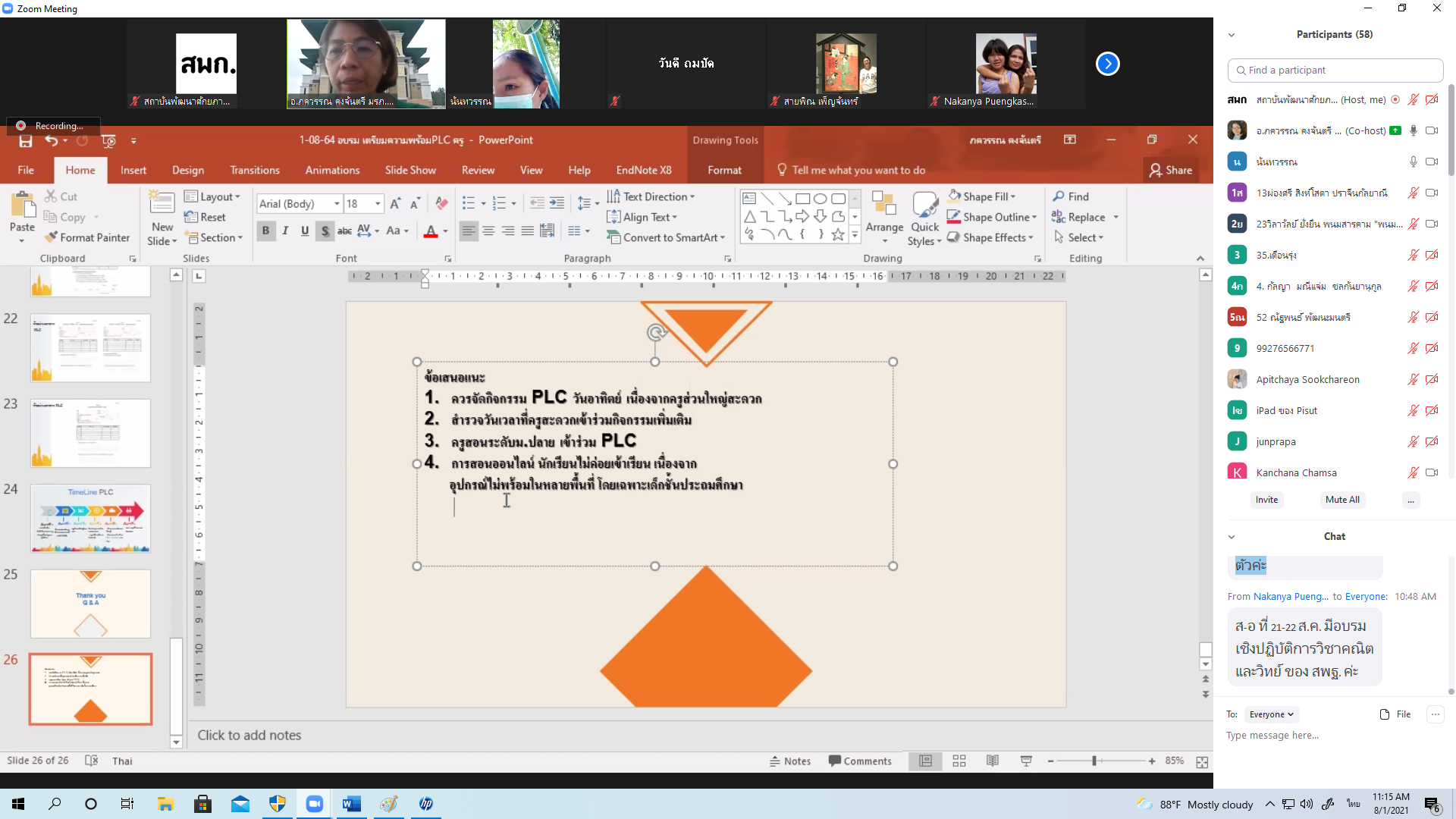Image resolution: width=1456 pixels, height=819 pixels.
Task: Open File Explorer from the taskbar
Action: tap(165, 804)
